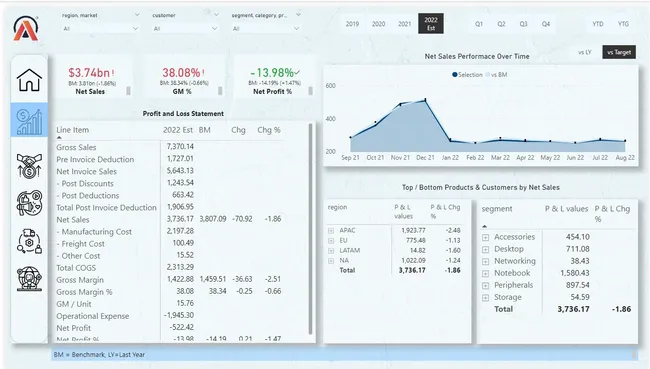Open the Sales handshake icon

29,166
